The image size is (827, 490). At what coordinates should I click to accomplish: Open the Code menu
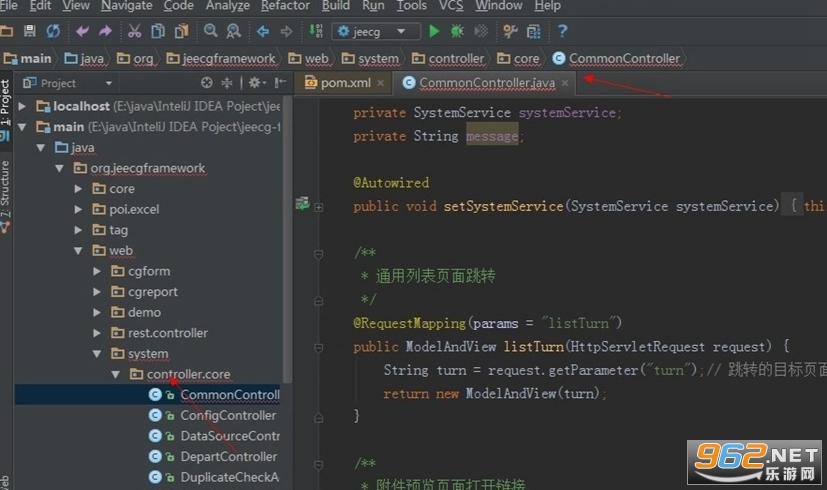point(178,6)
